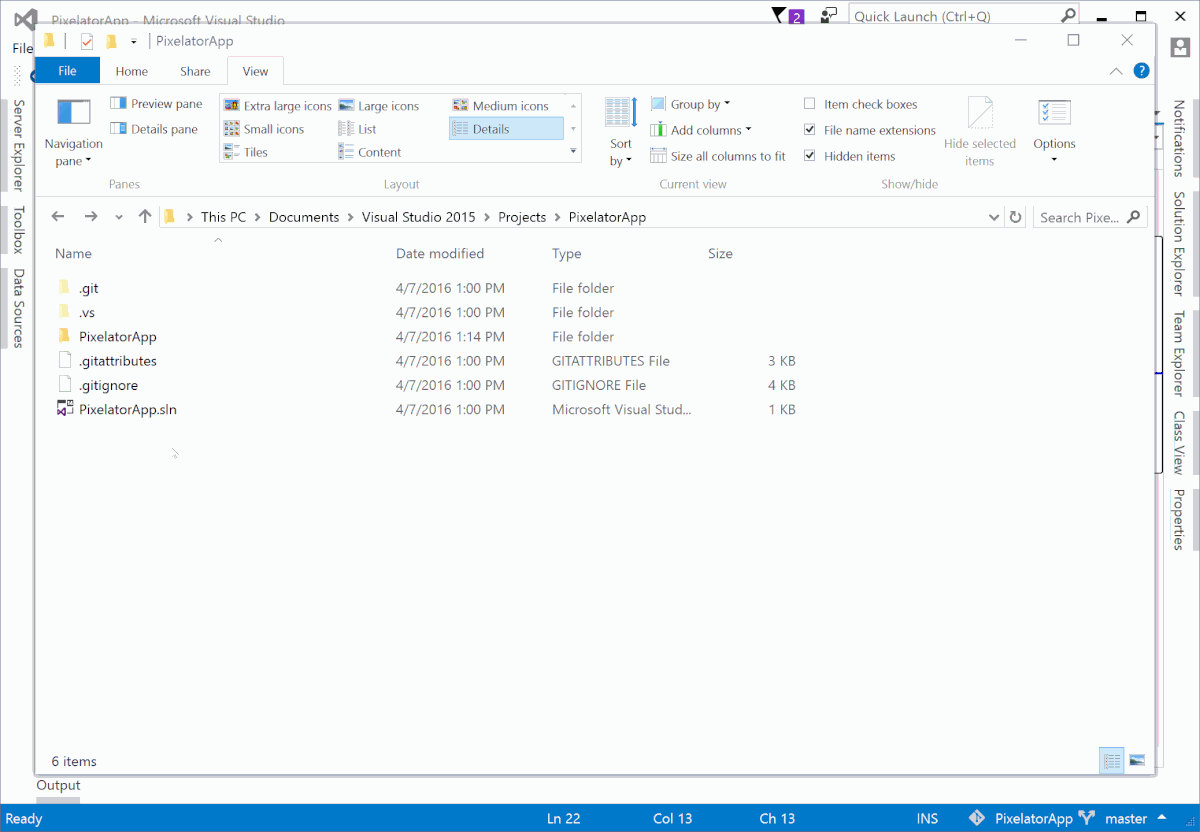Go forward using the right arrow
This screenshot has width=1200, height=832.
click(91, 217)
